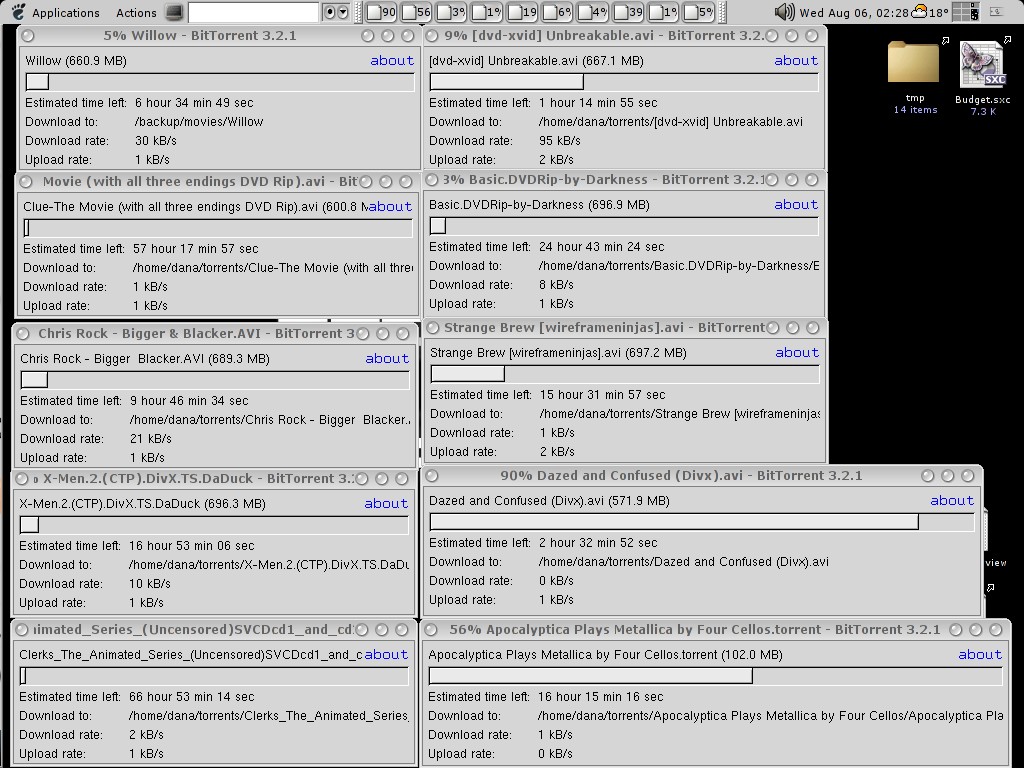Click the "21 kB/s" download rate in Chris Rock window
Image resolution: width=1024 pixels, height=768 pixels.
point(151,439)
